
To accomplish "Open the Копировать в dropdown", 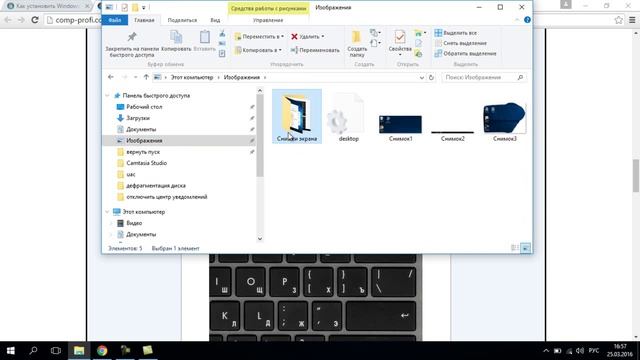I will 258,50.
